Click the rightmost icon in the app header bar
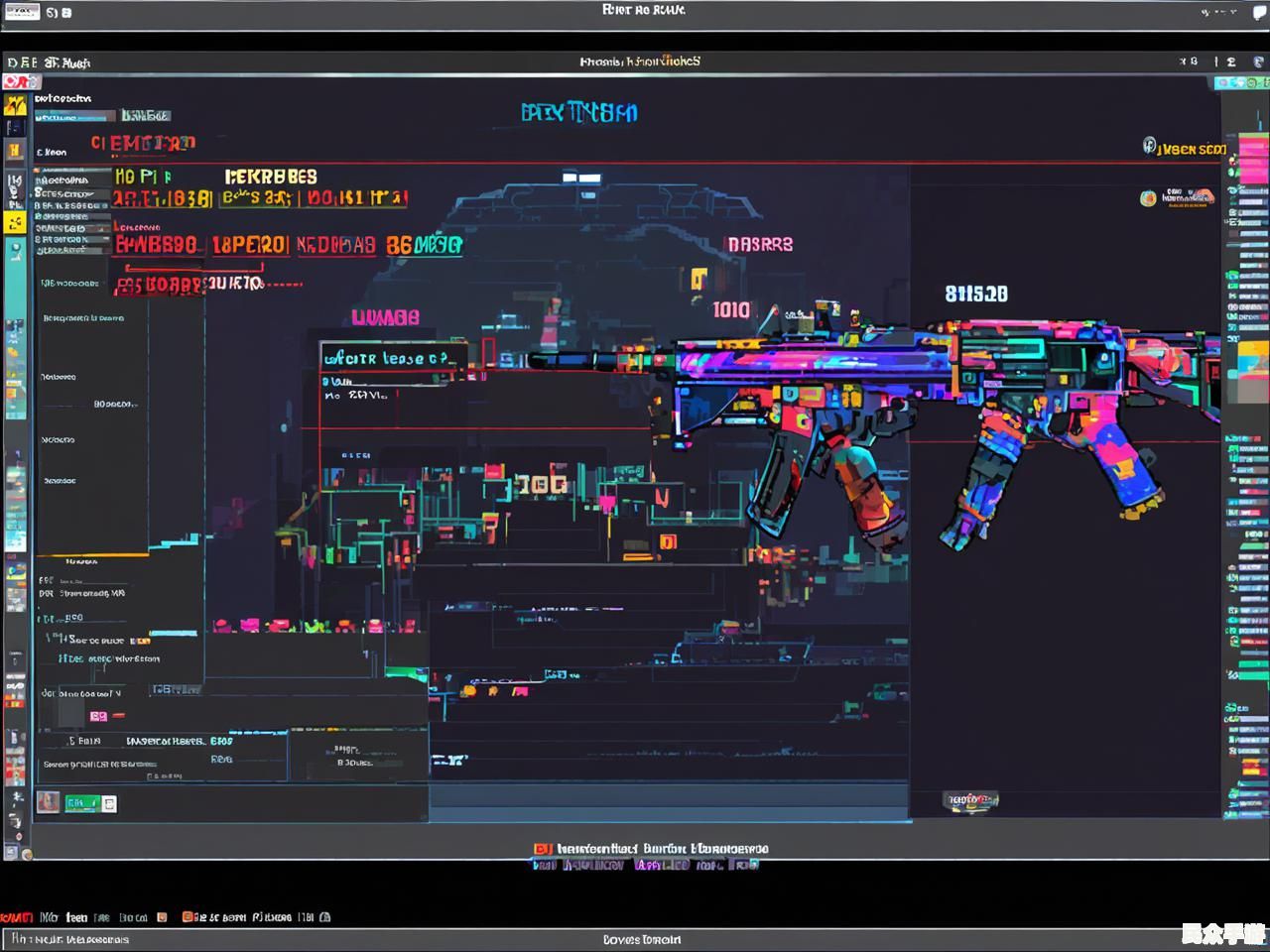The image size is (1270, 952). pyautogui.click(x=1259, y=61)
